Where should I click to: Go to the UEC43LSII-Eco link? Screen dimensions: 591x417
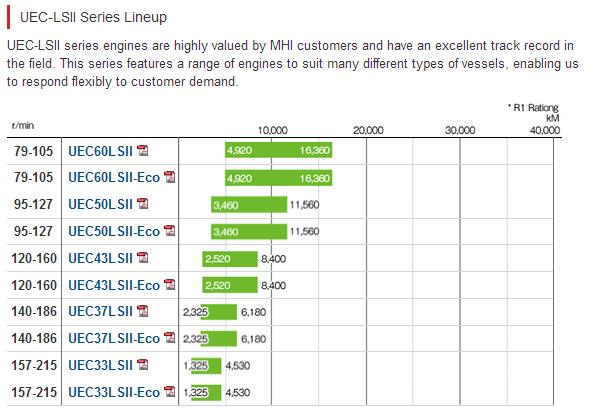click(114, 285)
